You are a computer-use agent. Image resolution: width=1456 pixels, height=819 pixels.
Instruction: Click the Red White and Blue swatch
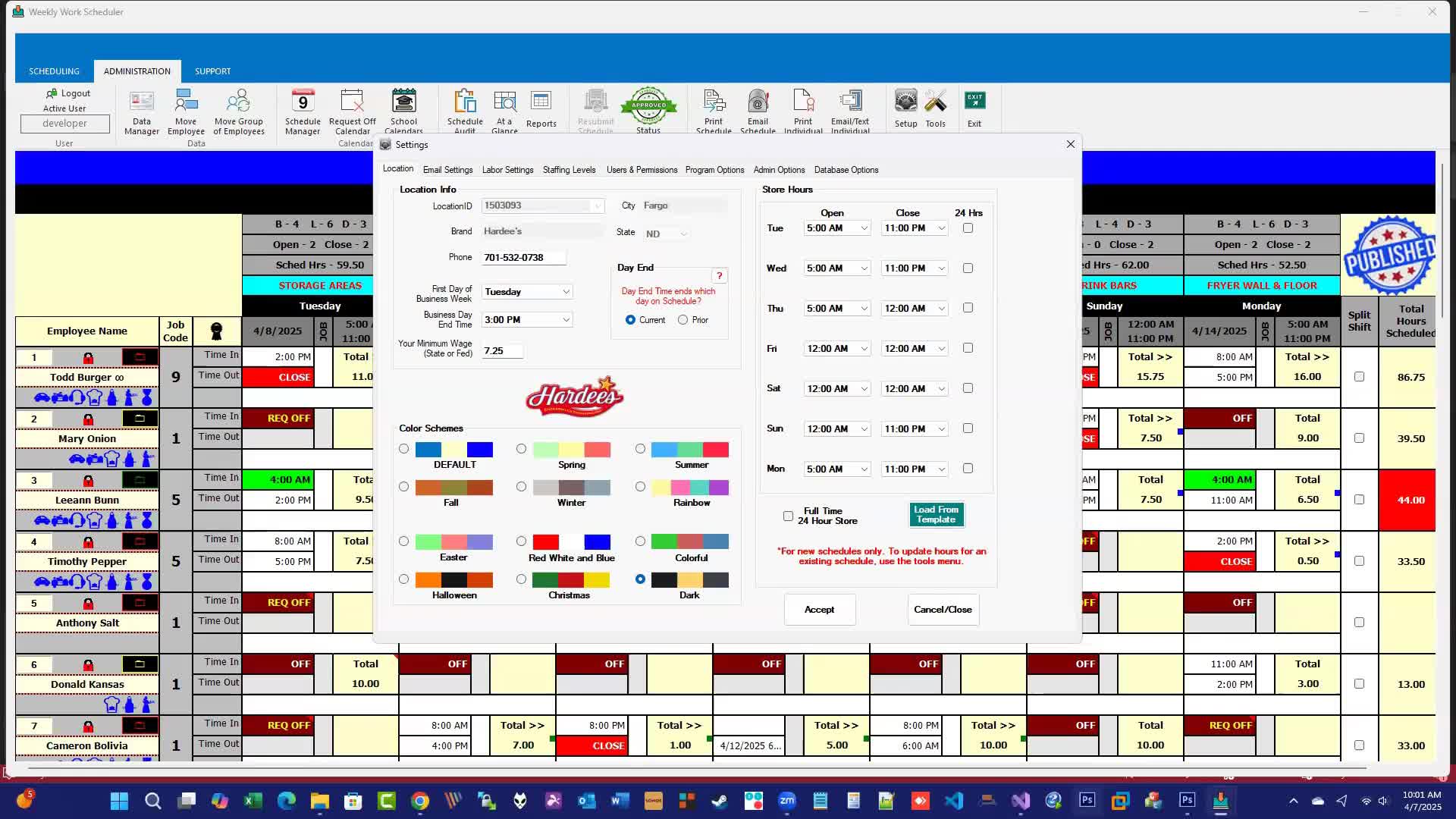pyautogui.click(x=571, y=542)
